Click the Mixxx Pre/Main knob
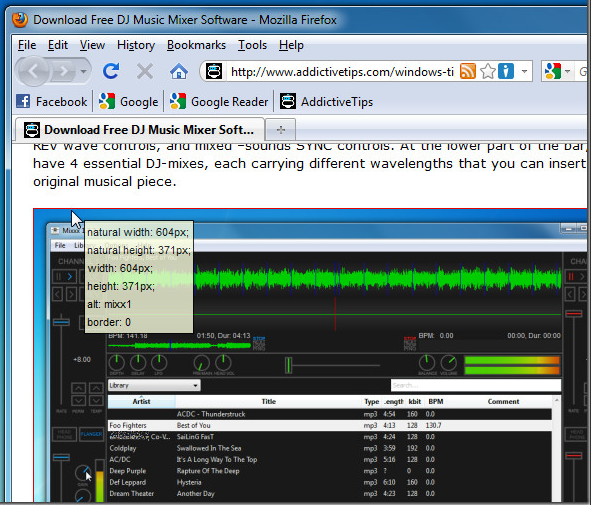This screenshot has width=592, height=505. coord(202,363)
